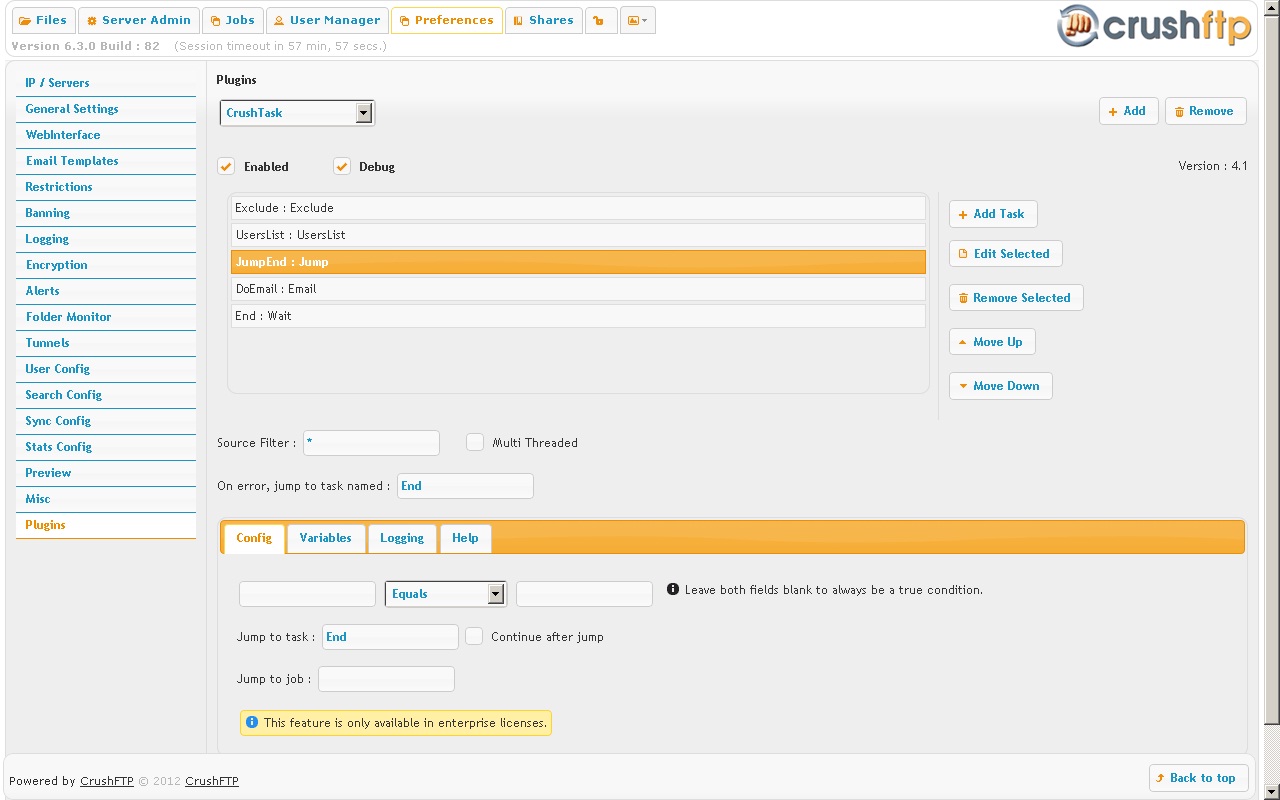Image resolution: width=1280 pixels, height=800 pixels.
Task: Select the DoEmail : Email task row
Action: 578,289
